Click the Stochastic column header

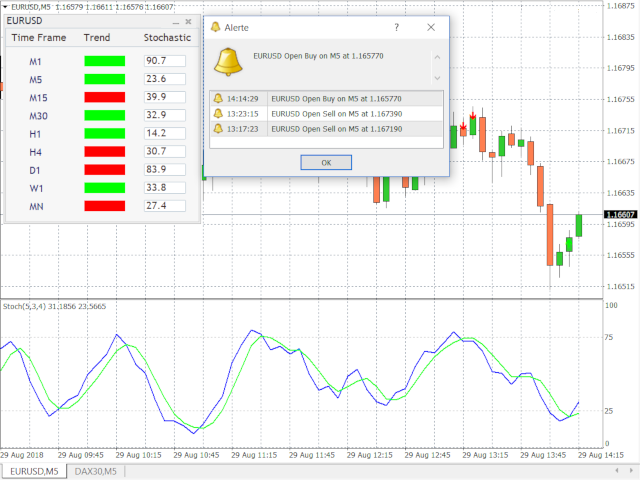pos(167,38)
